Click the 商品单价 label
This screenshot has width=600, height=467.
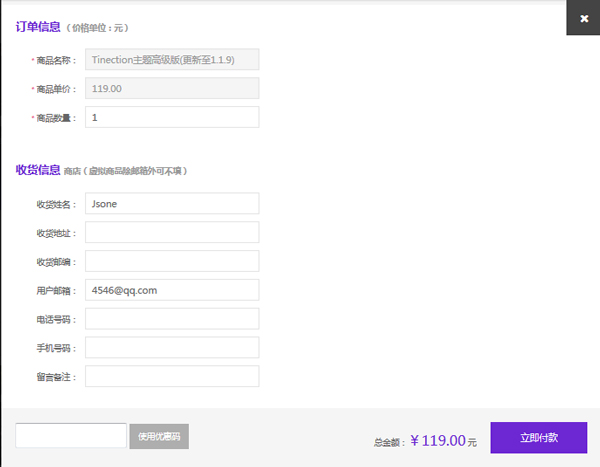pos(56,90)
